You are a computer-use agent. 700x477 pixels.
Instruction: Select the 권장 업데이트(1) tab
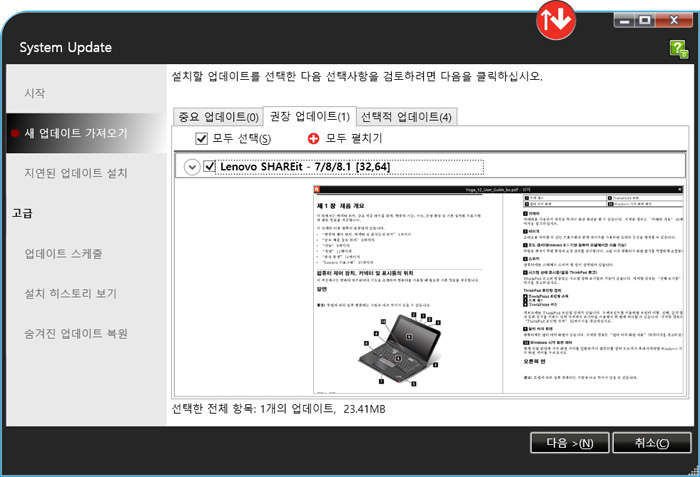(309, 116)
